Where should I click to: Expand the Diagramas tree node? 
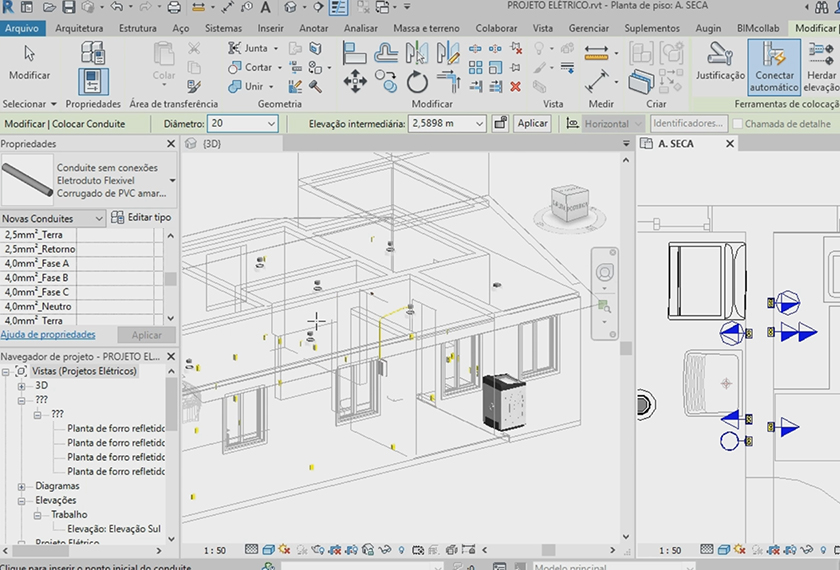click(x=22, y=486)
